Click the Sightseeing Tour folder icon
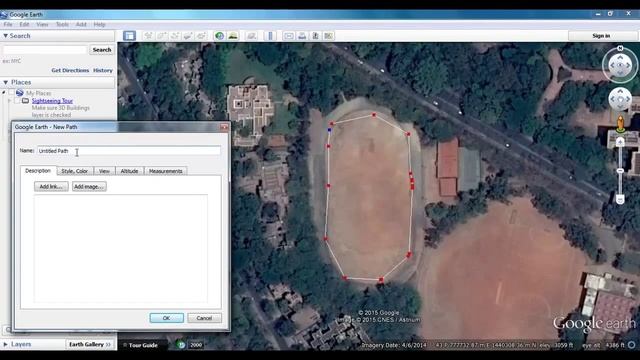The width and height of the screenshot is (640, 360). [x=25, y=100]
